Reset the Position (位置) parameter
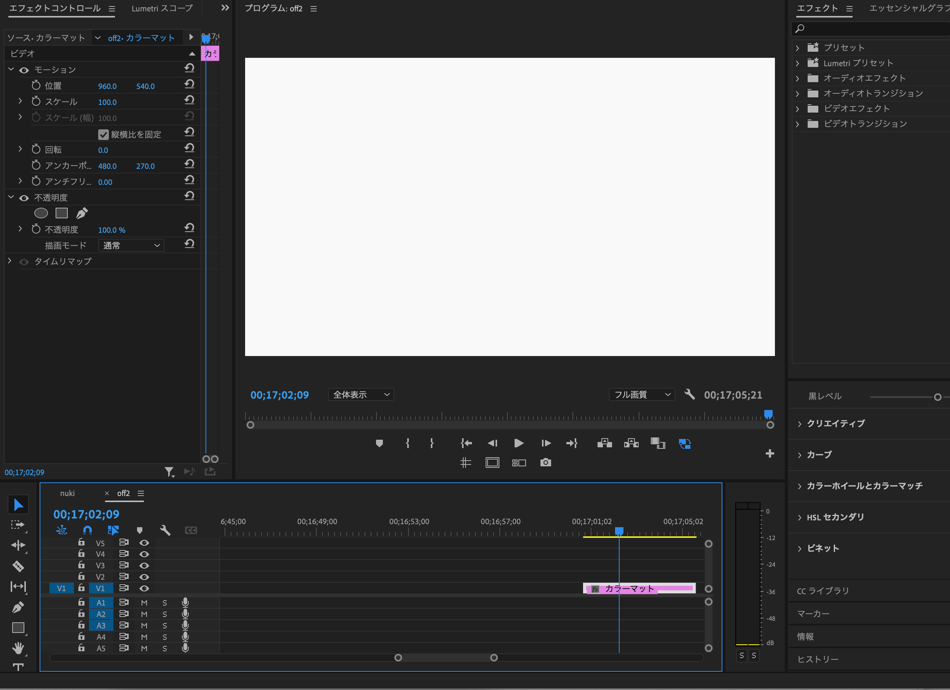950x690 pixels. pos(189,85)
